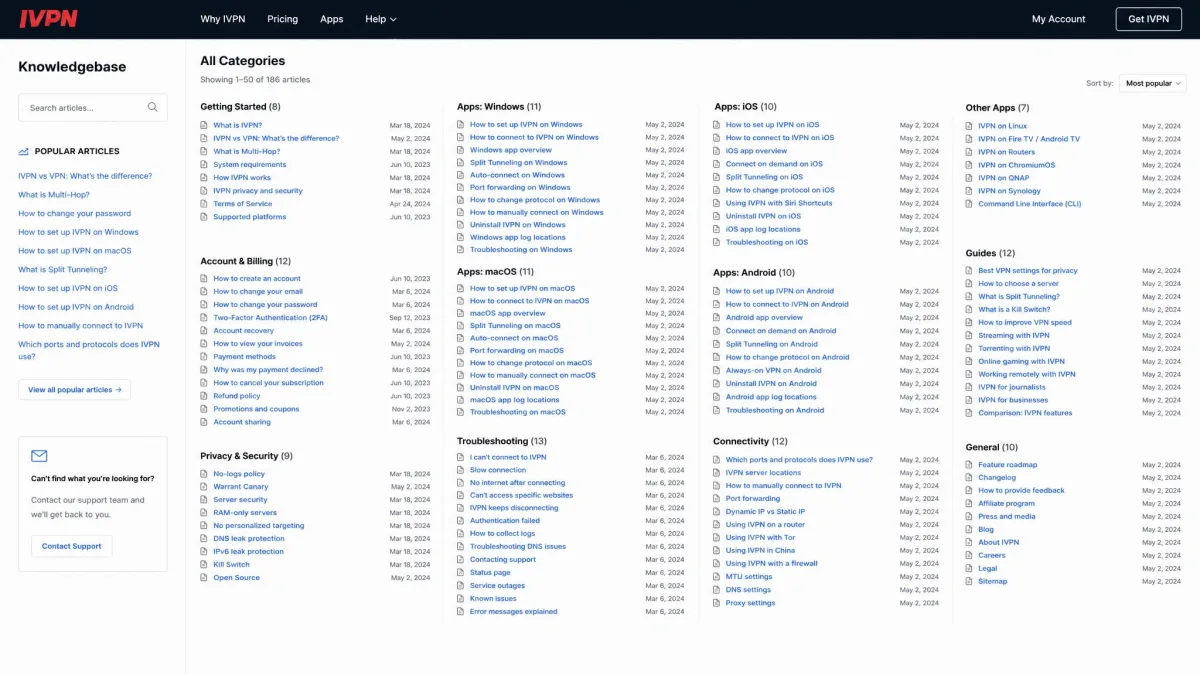Screen dimensions: 1200x675
Task: Click document icon beside 'iOS app overview'
Action: click(x=717, y=151)
